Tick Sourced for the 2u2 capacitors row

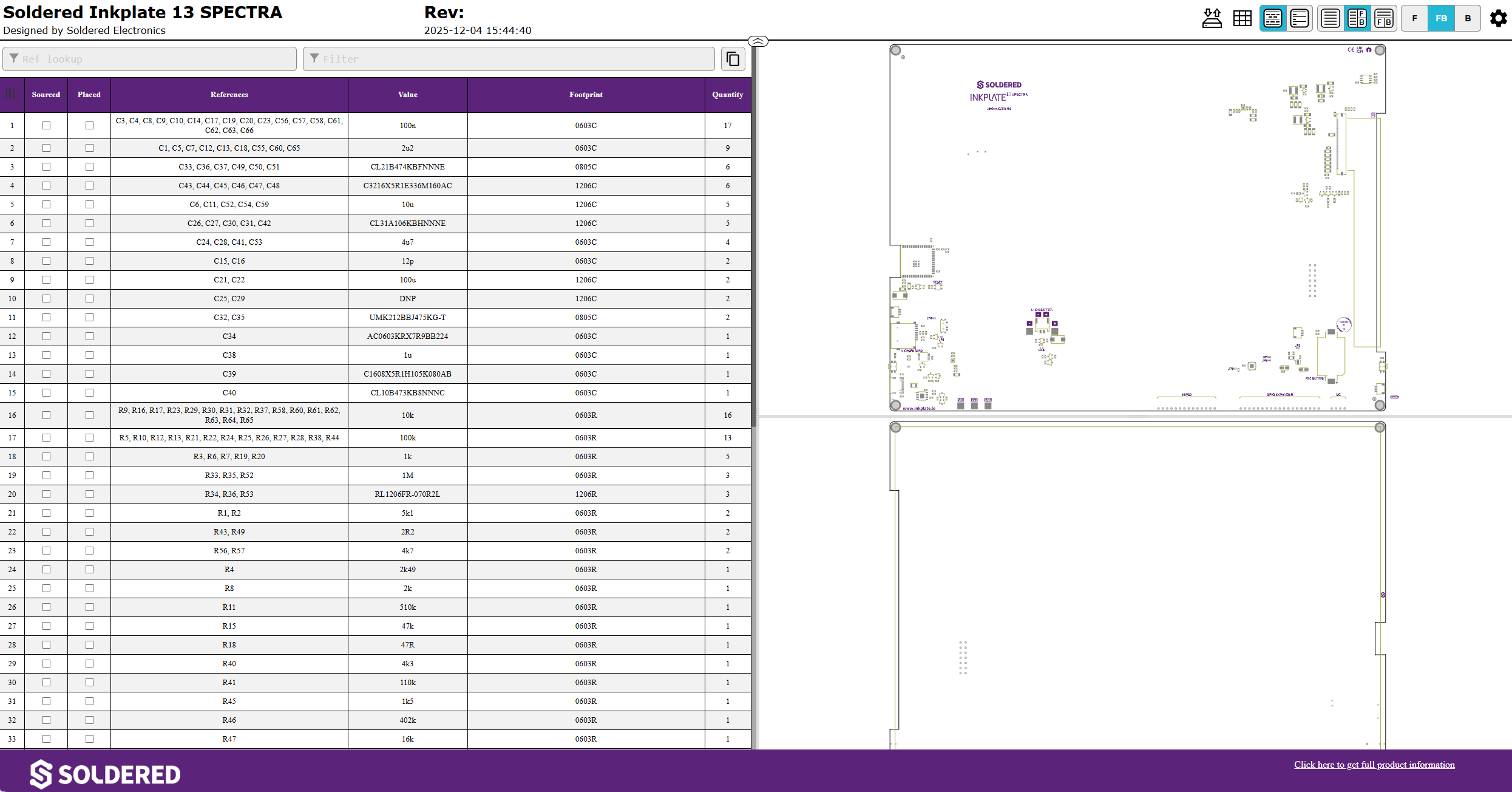46,148
